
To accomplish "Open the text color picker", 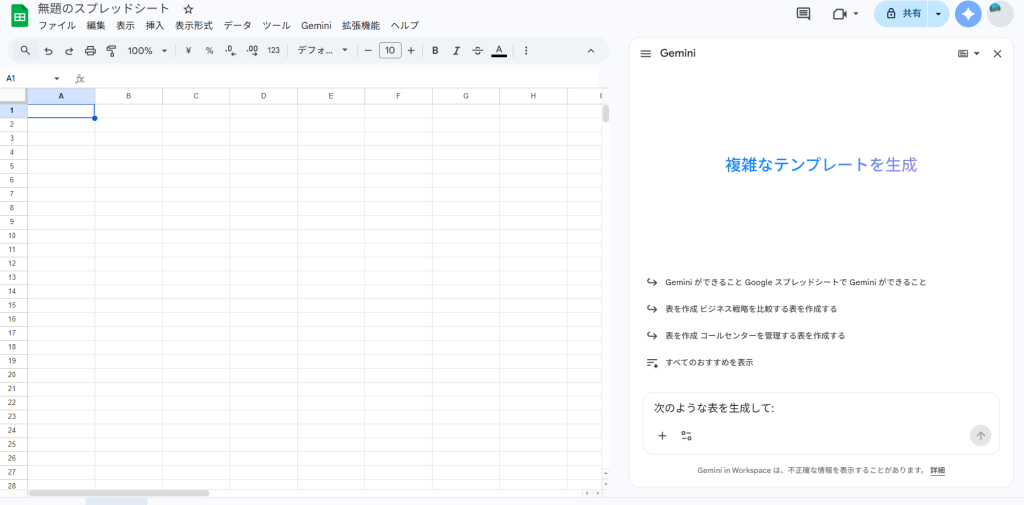I will point(499,50).
